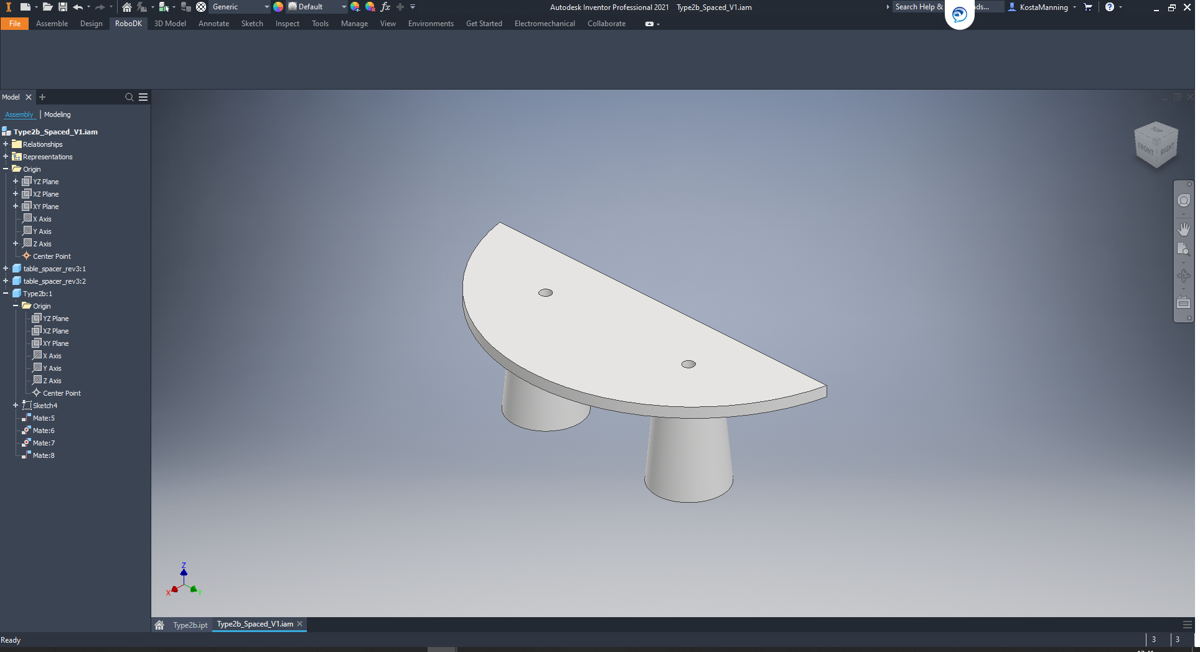Image resolution: width=1200 pixels, height=652 pixels.
Task: Click the Zoom tool in navigation bar
Action: coord(1184,250)
